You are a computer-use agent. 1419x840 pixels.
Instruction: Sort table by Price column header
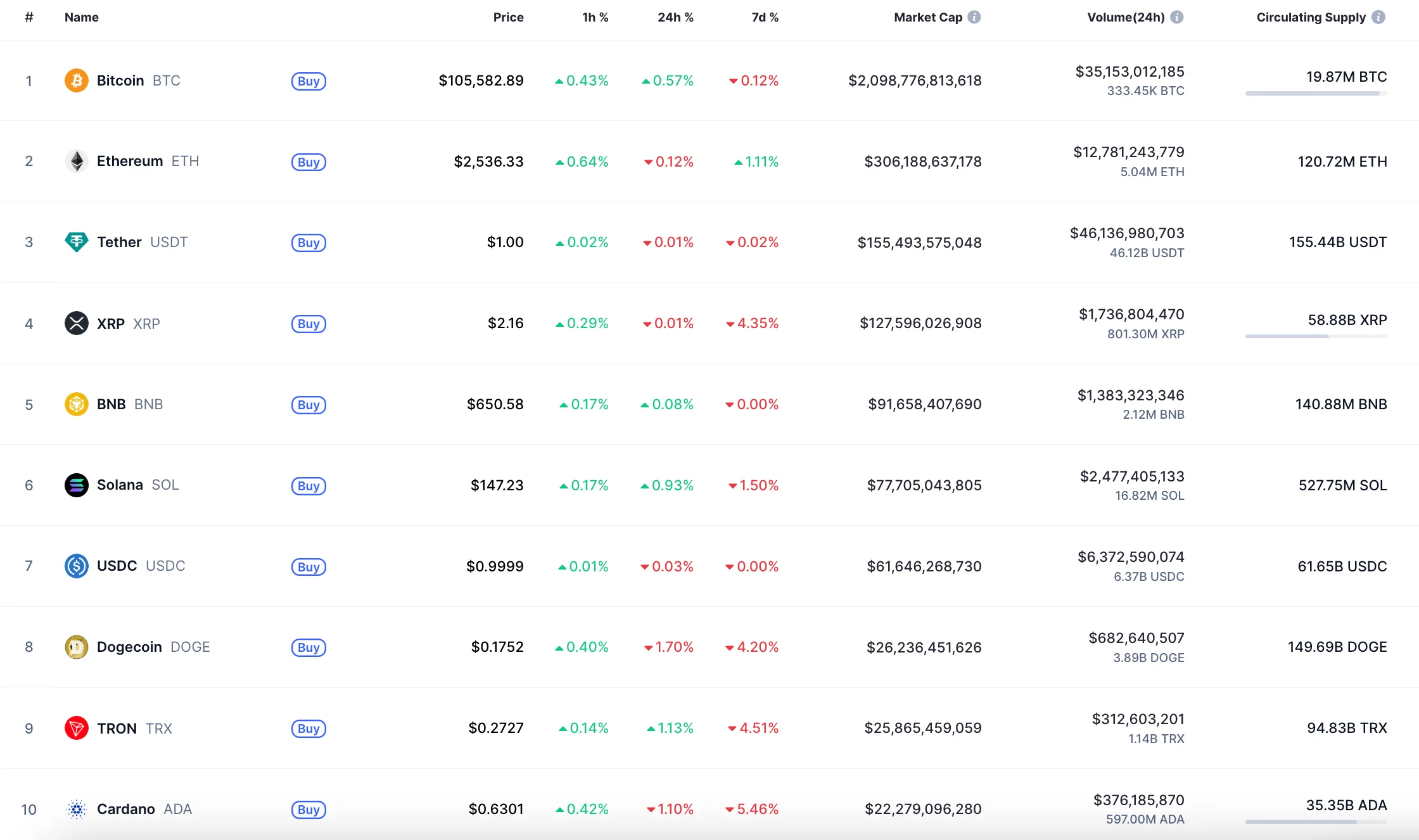(x=508, y=17)
